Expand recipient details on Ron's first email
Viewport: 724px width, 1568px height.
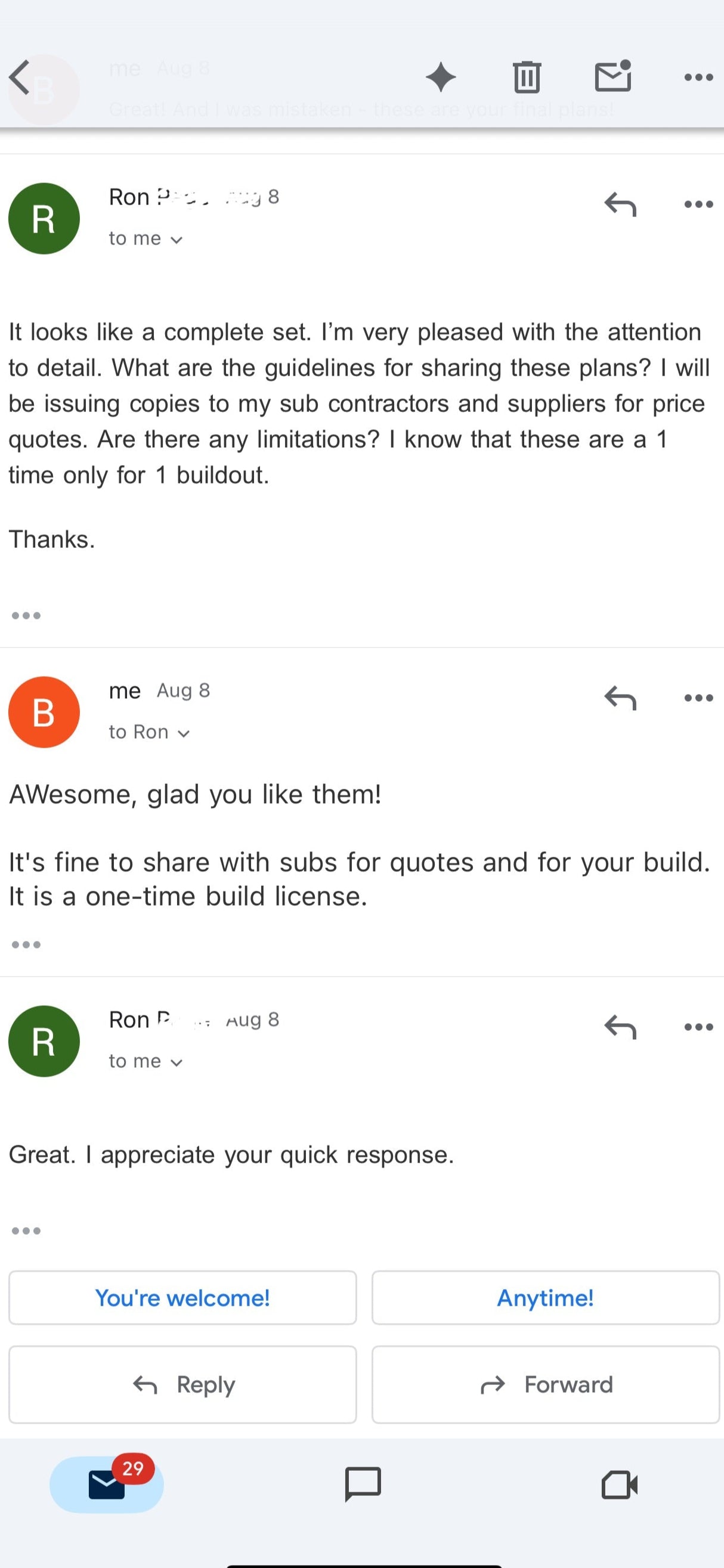pyautogui.click(x=146, y=238)
